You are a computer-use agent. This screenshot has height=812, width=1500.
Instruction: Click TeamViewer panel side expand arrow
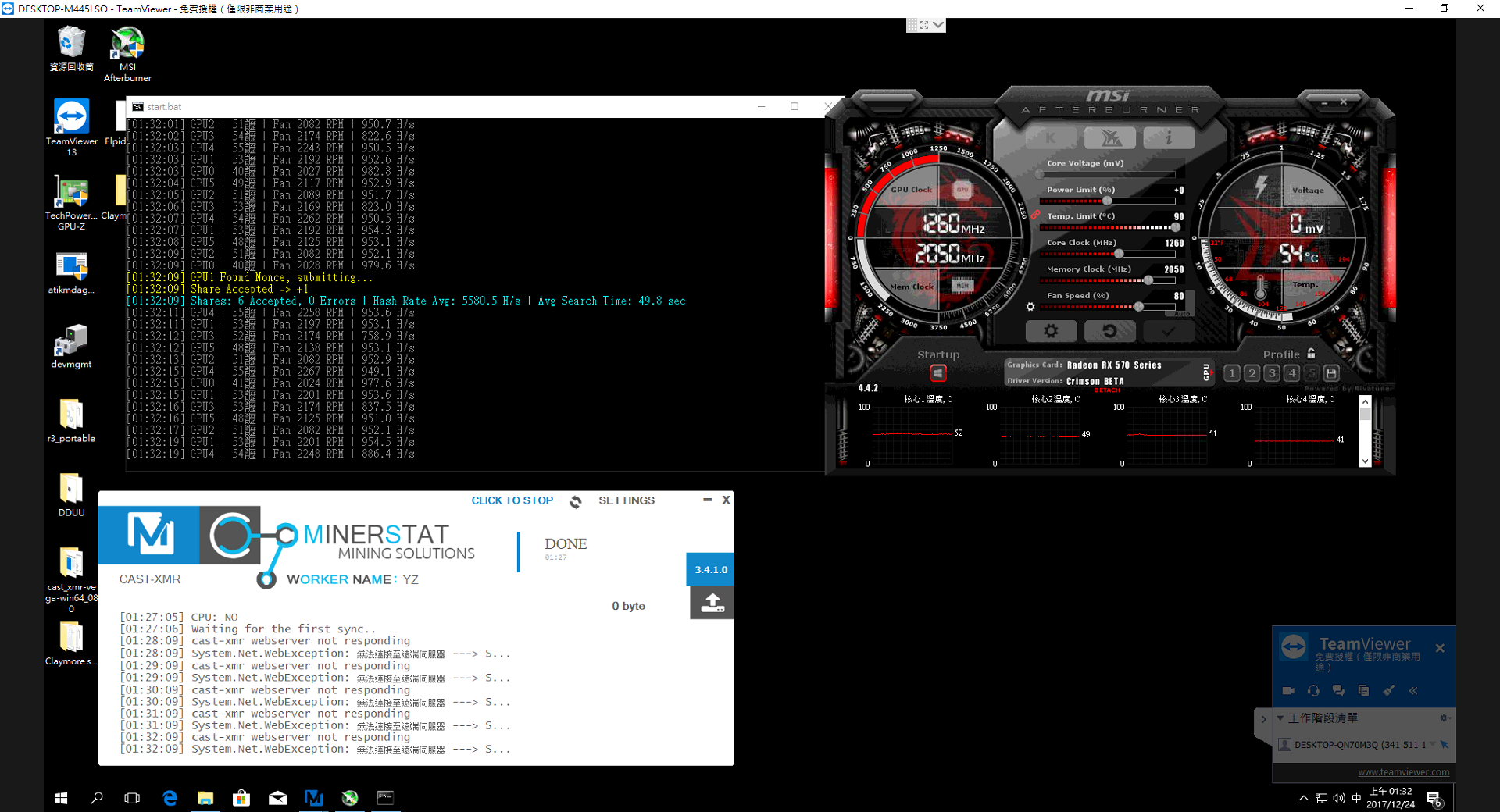(x=1263, y=718)
